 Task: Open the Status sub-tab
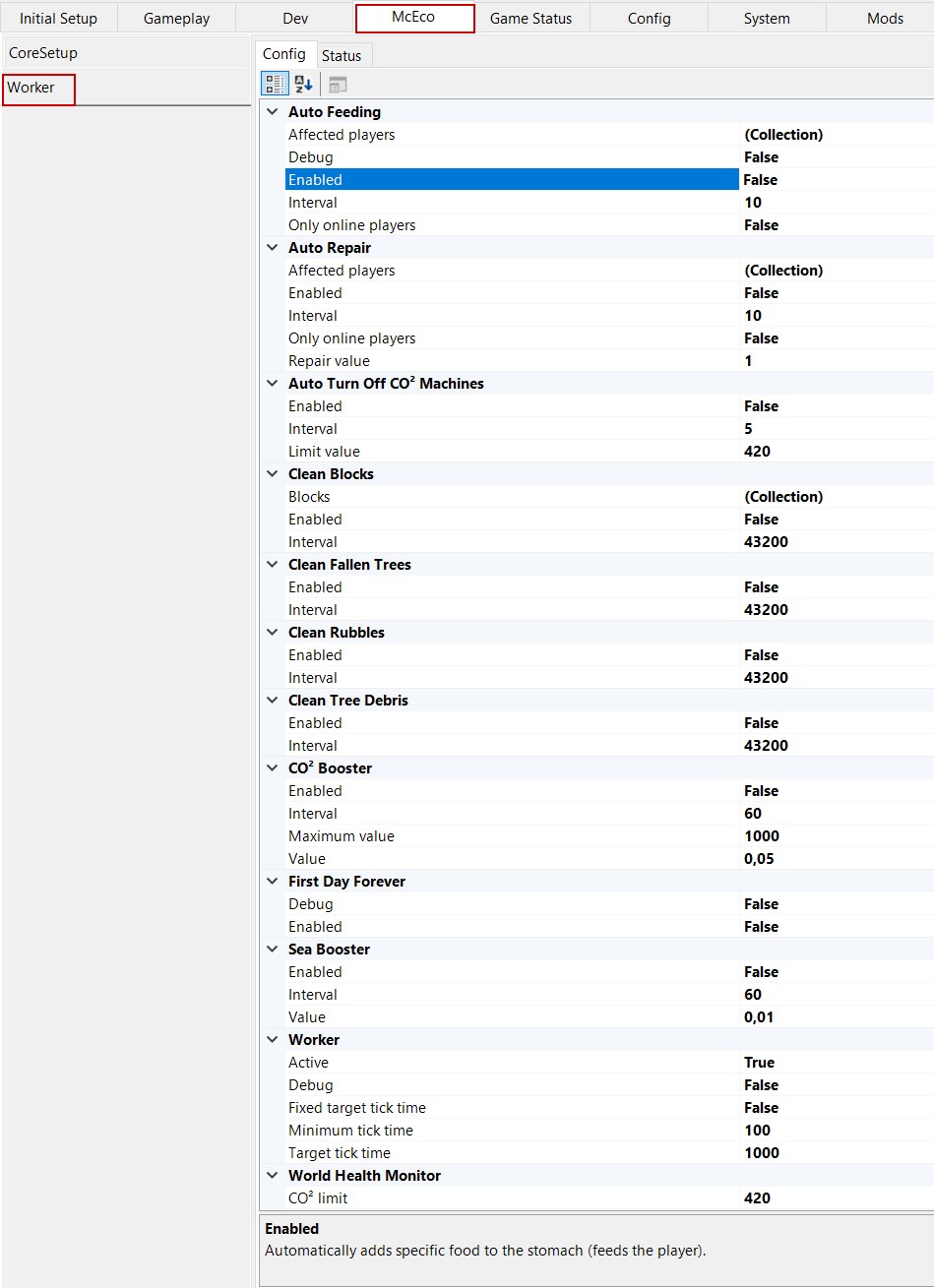[342, 56]
